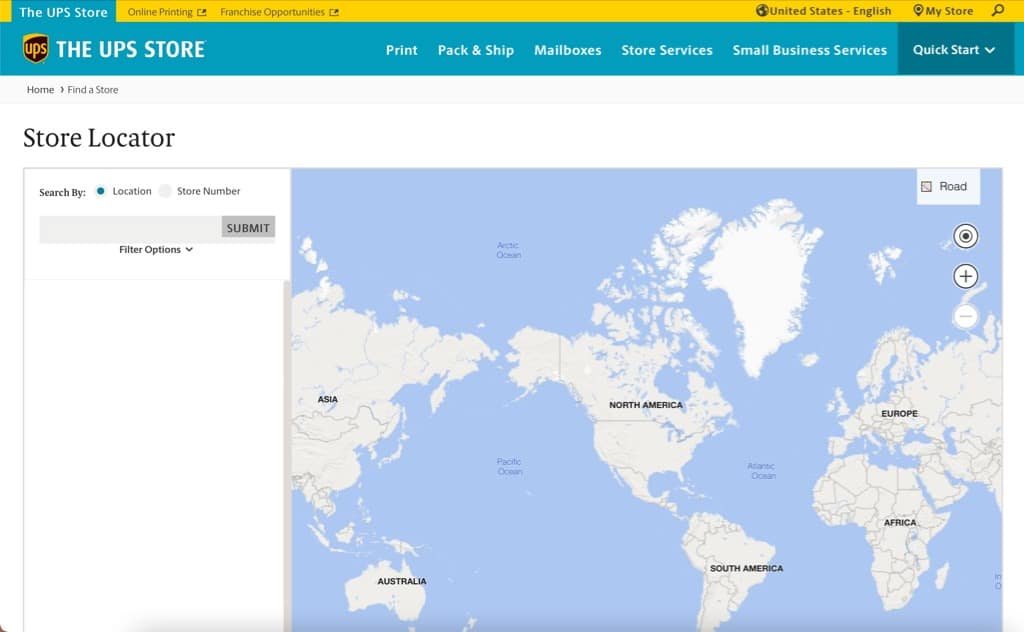Viewport: 1024px width, 632px height.
Task: Click the Store Locator heading
Action: [99, 138]
